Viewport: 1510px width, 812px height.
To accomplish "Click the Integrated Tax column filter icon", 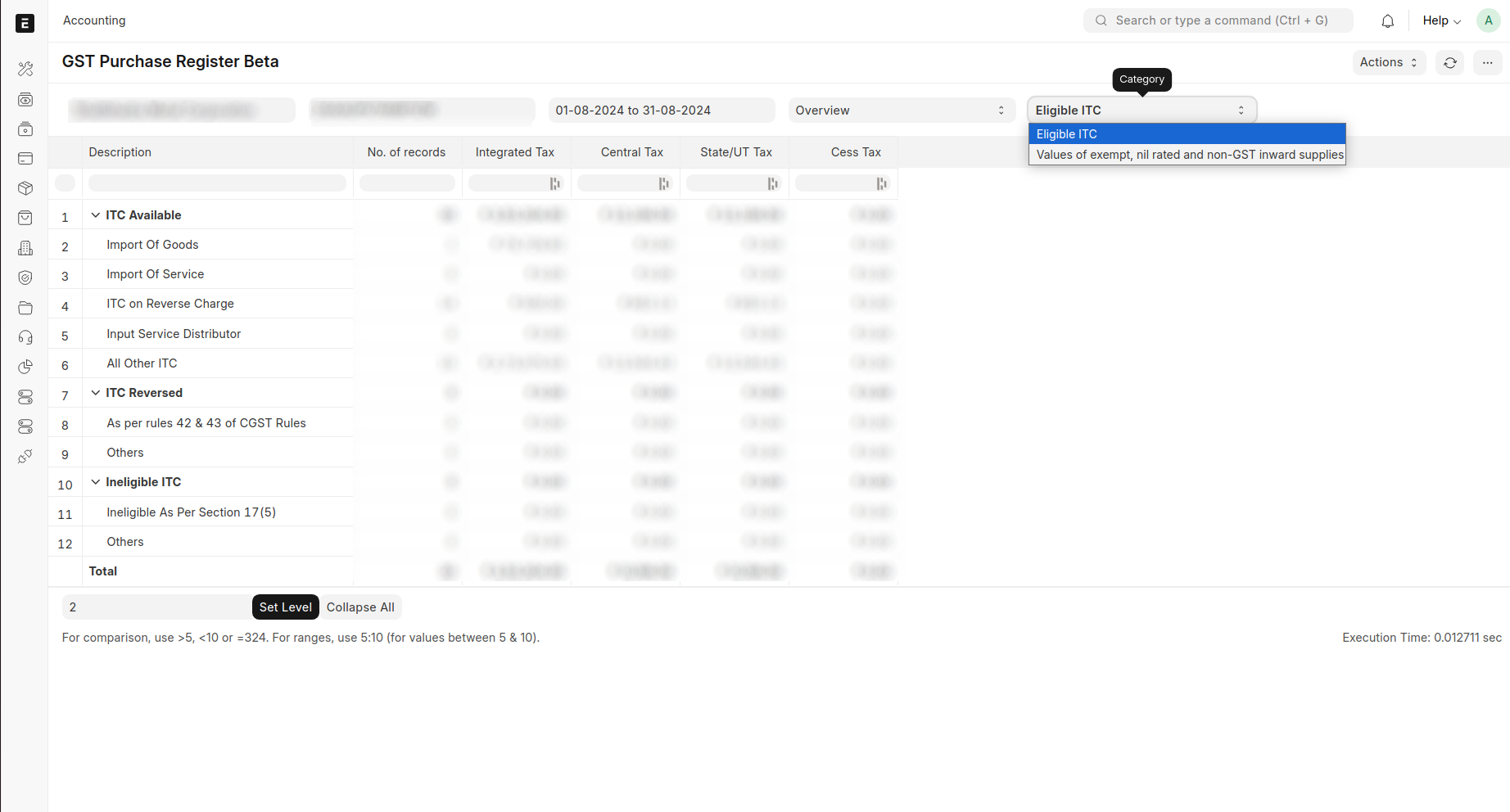I will click(x=555, y=183).
